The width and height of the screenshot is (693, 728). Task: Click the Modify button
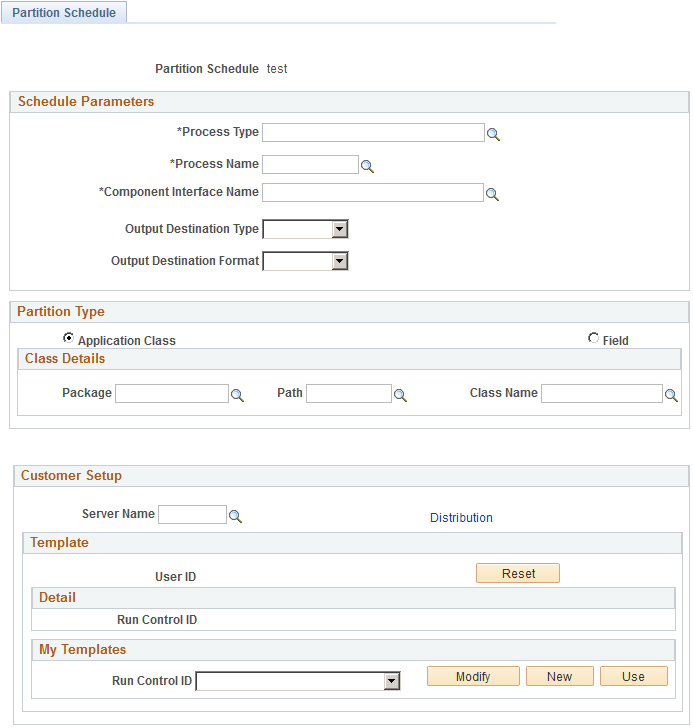click(x=473, y=676)
